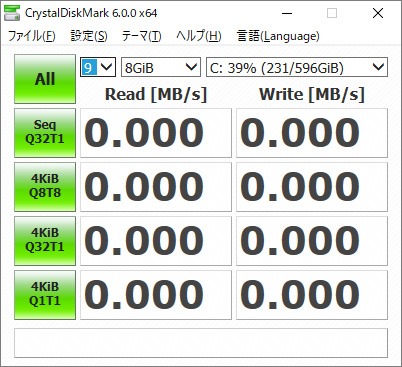Image resolution: width=402 pixels, height=367 pixels.
Task: Minimize the CrystalDiskMark window
Action: [x=287, y=13]
